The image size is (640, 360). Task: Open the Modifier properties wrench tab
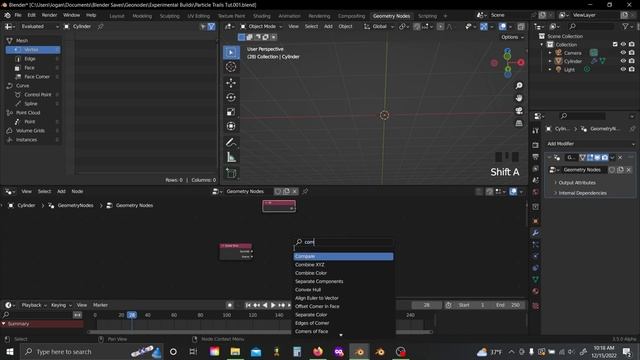536,233
